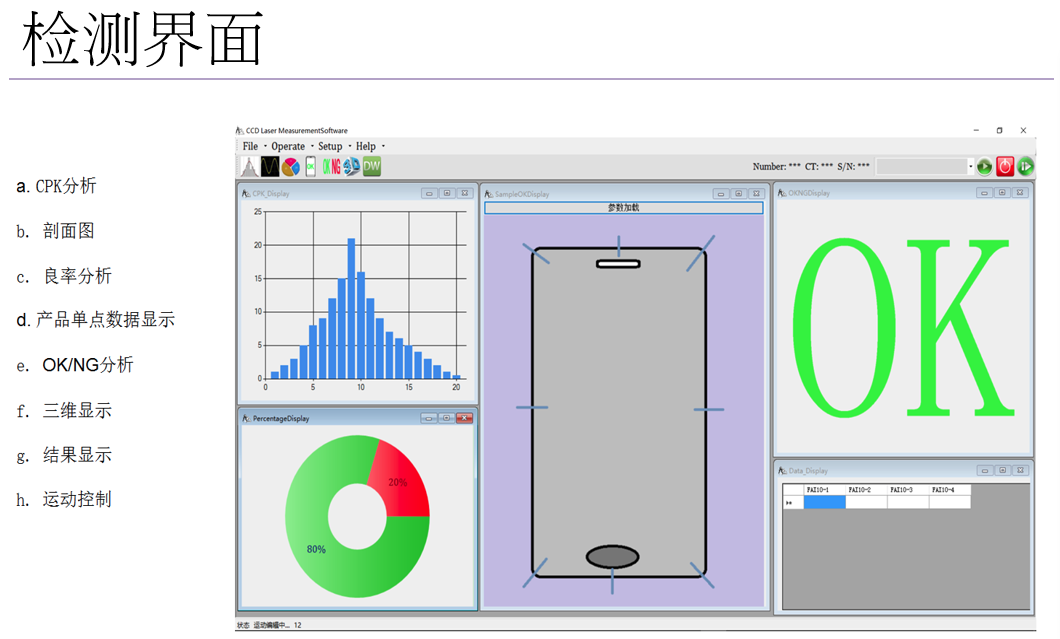The image size is (1060, 639).
Task: Stop with the red power button
Action: point(1005,166)
